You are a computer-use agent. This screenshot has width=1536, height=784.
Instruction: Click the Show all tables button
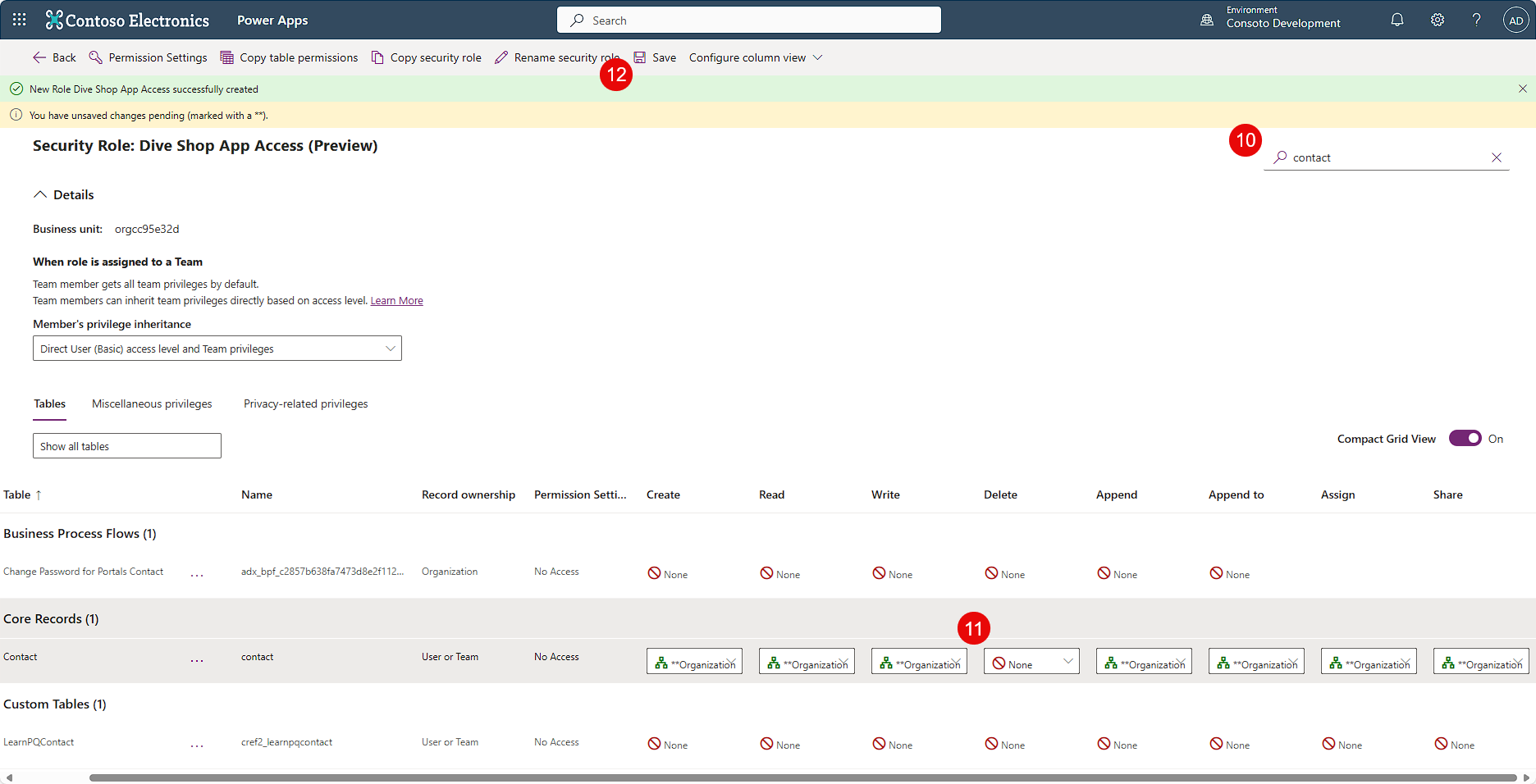pyautogui.click(x=126, y=445)
